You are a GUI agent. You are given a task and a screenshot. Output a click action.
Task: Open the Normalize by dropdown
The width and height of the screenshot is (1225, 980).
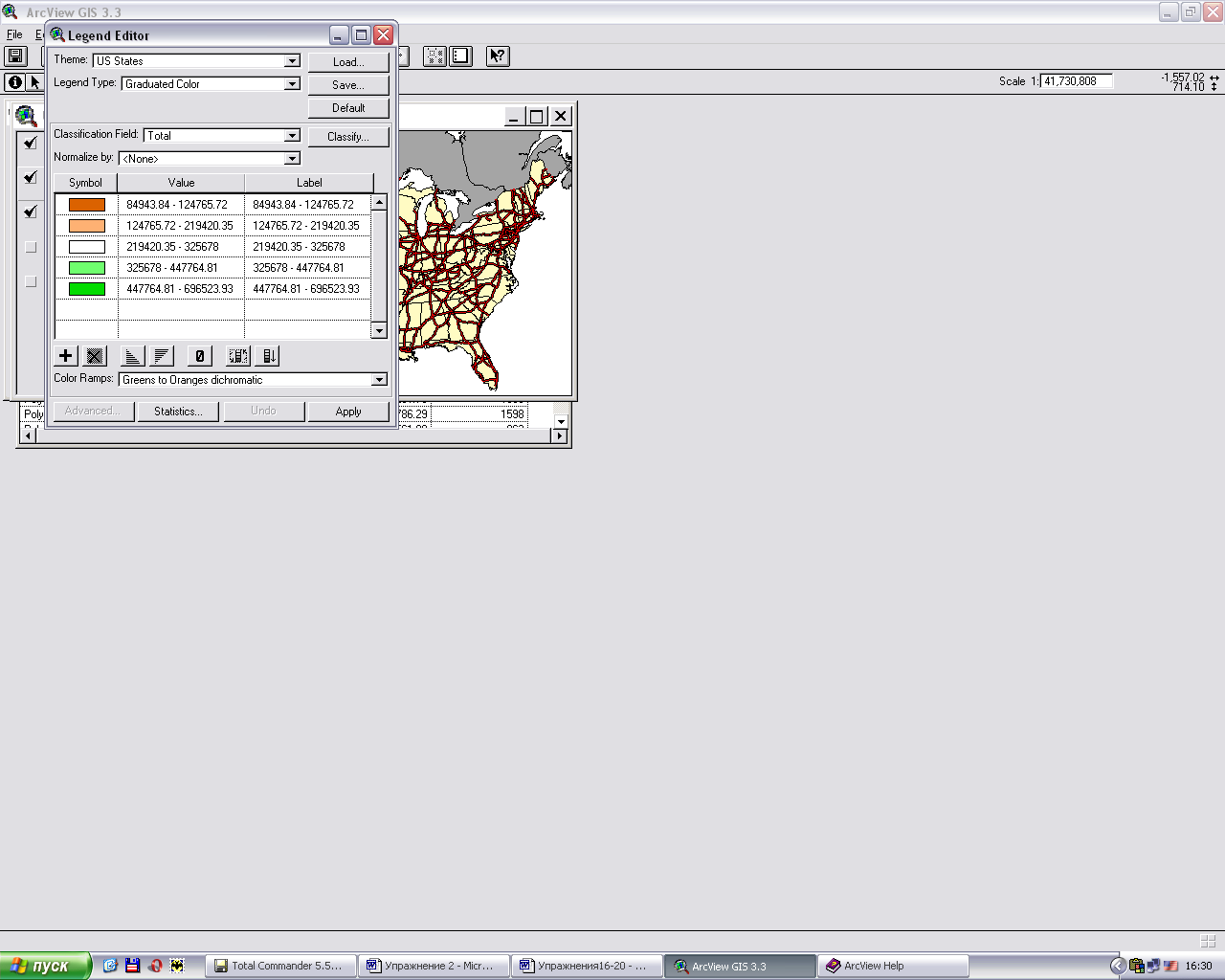pyautogui.click(x=293, y=159)
